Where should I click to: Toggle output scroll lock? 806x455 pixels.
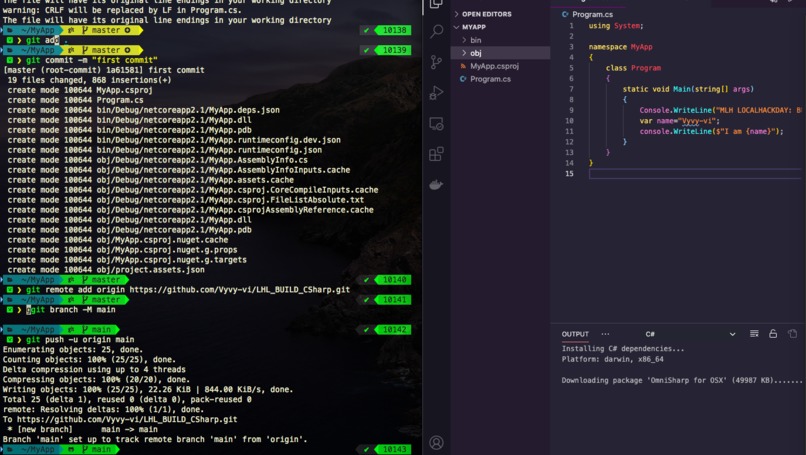click(x=773, y=334)
